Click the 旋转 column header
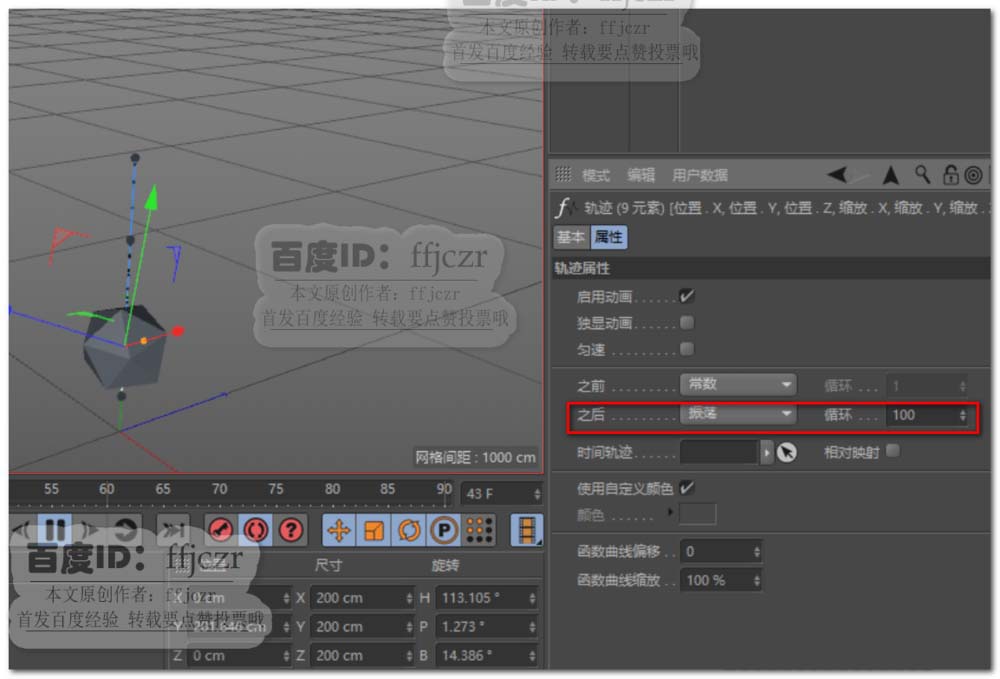Screen dimensions: 1000x679 pyautogui.click(x=445, y=566)
